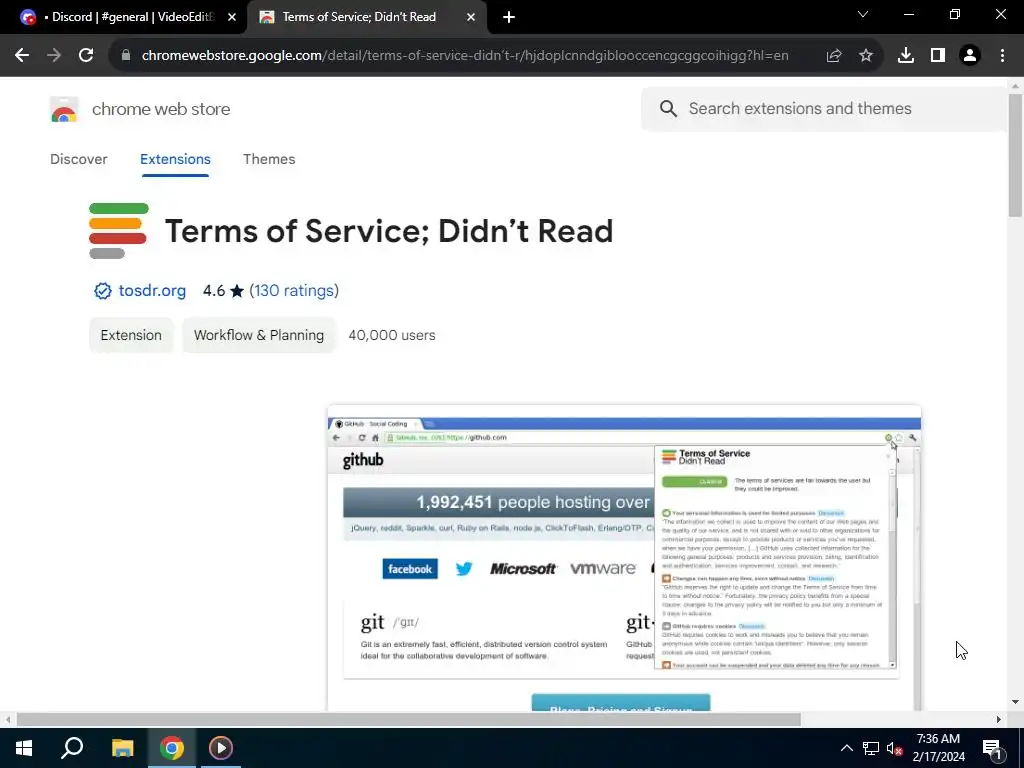This screenshot has height=768, width=1024.
Task: Click the horizontal scrollbar thumb
Action: pos(409,719)
